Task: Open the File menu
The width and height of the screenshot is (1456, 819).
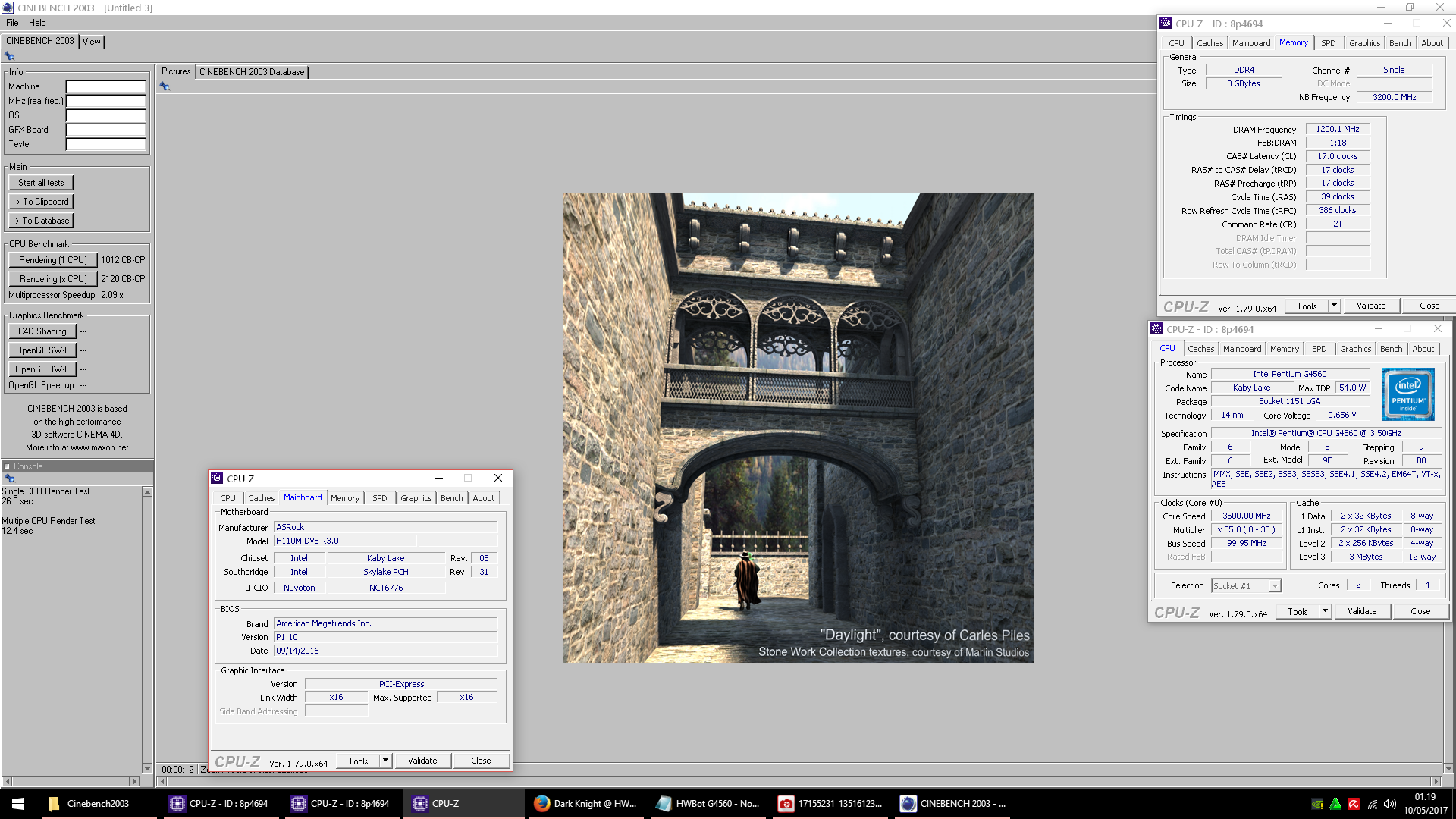Action: click(12, 23)
